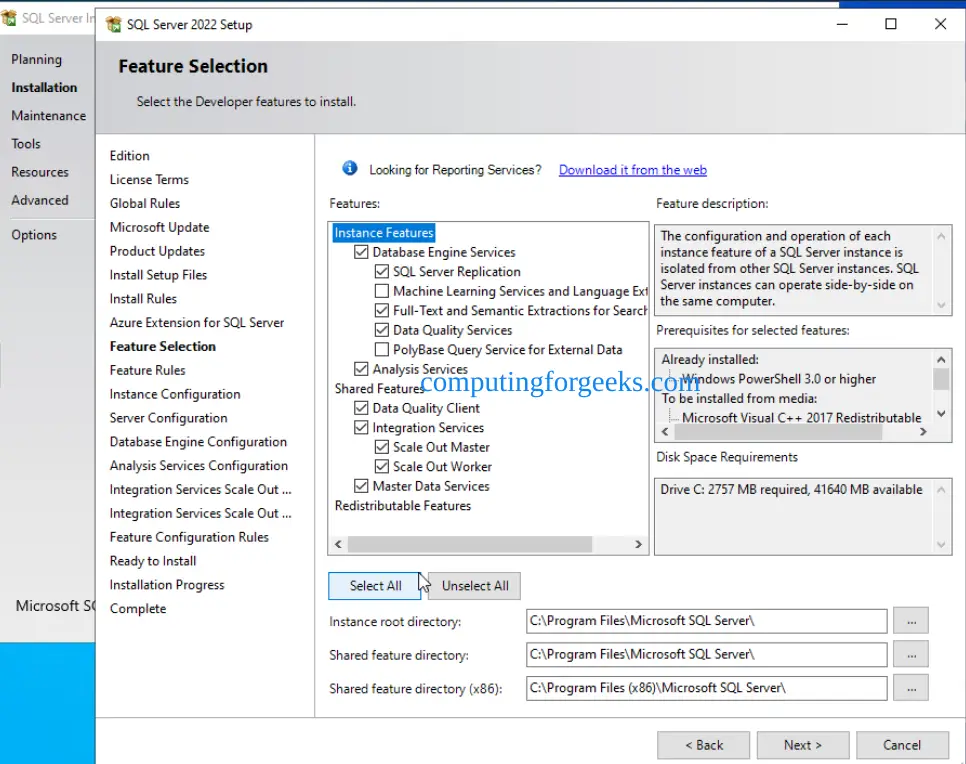Click the SQL Server Installation Center window icon
This screenshot has height=764, width=966.
[9, 18]
